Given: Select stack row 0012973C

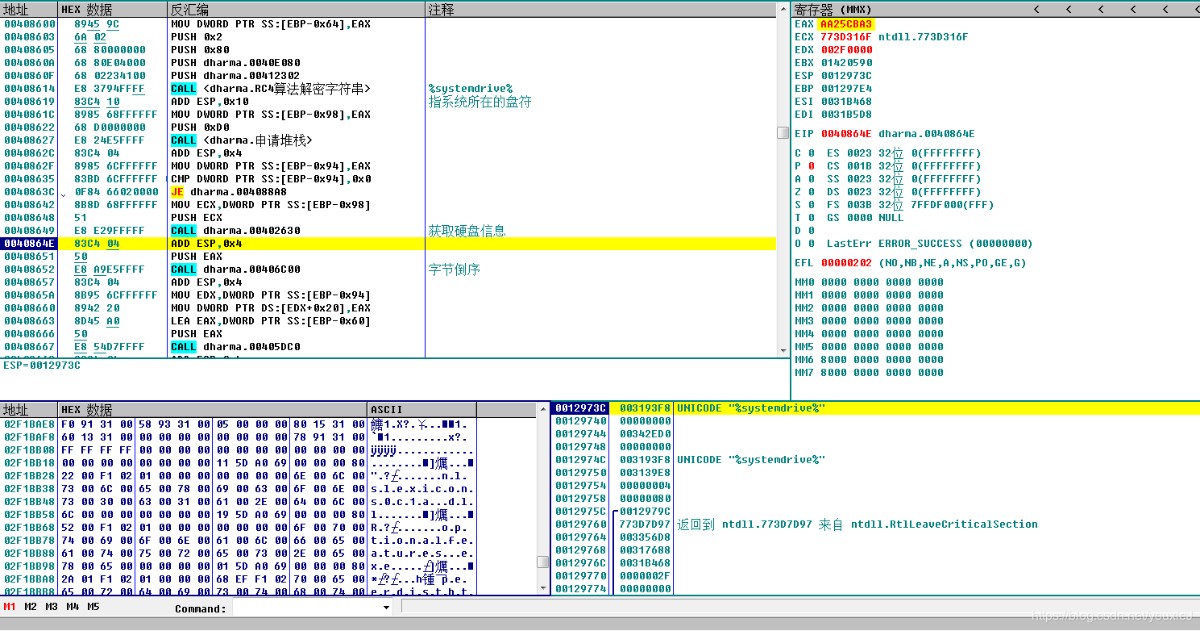Looking at the screenshot, I should point(875,408).
